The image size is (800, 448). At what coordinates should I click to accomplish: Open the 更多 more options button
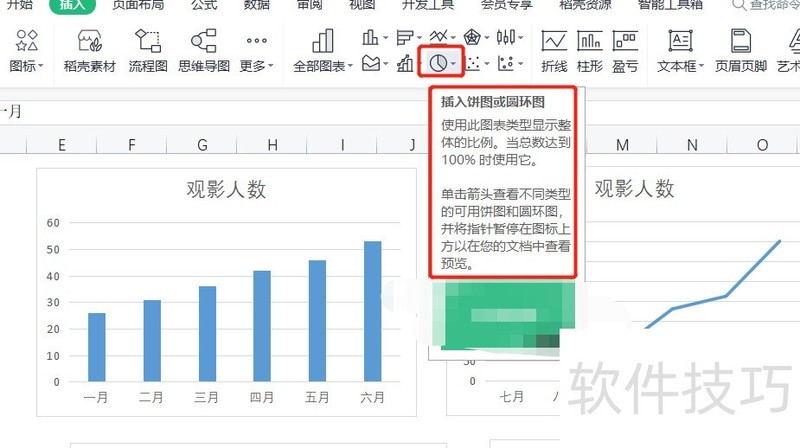(x=257, y=51)
